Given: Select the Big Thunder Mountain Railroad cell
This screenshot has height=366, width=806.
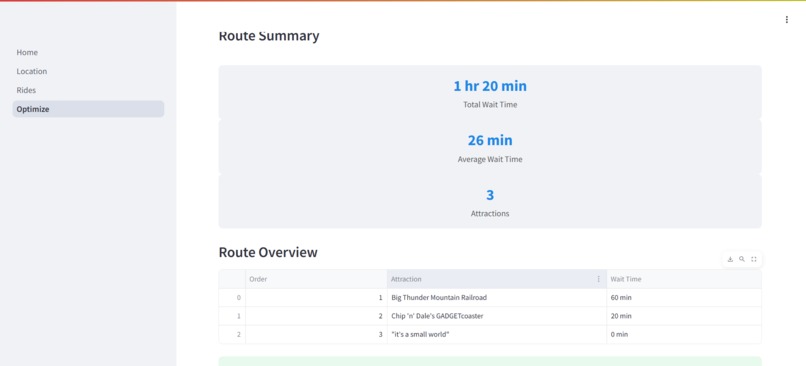Looking at the screenshot, I should point(497,298).
